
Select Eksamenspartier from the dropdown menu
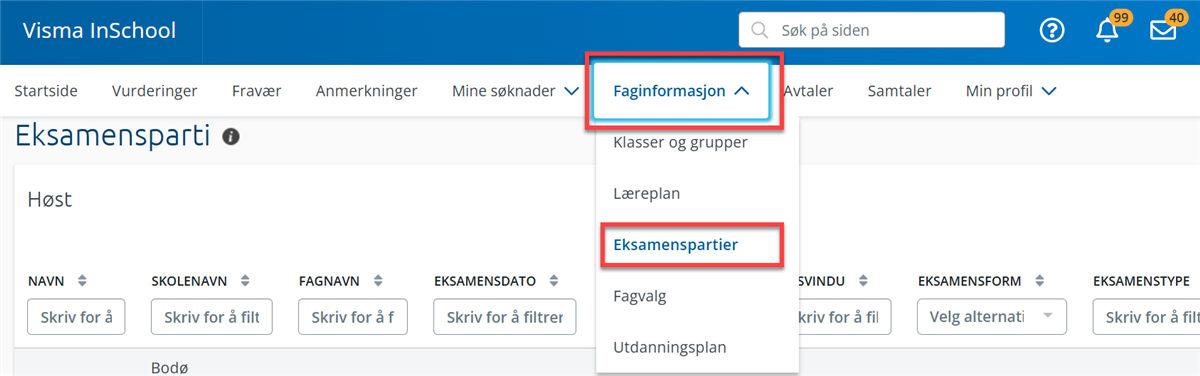pos(690,244)
